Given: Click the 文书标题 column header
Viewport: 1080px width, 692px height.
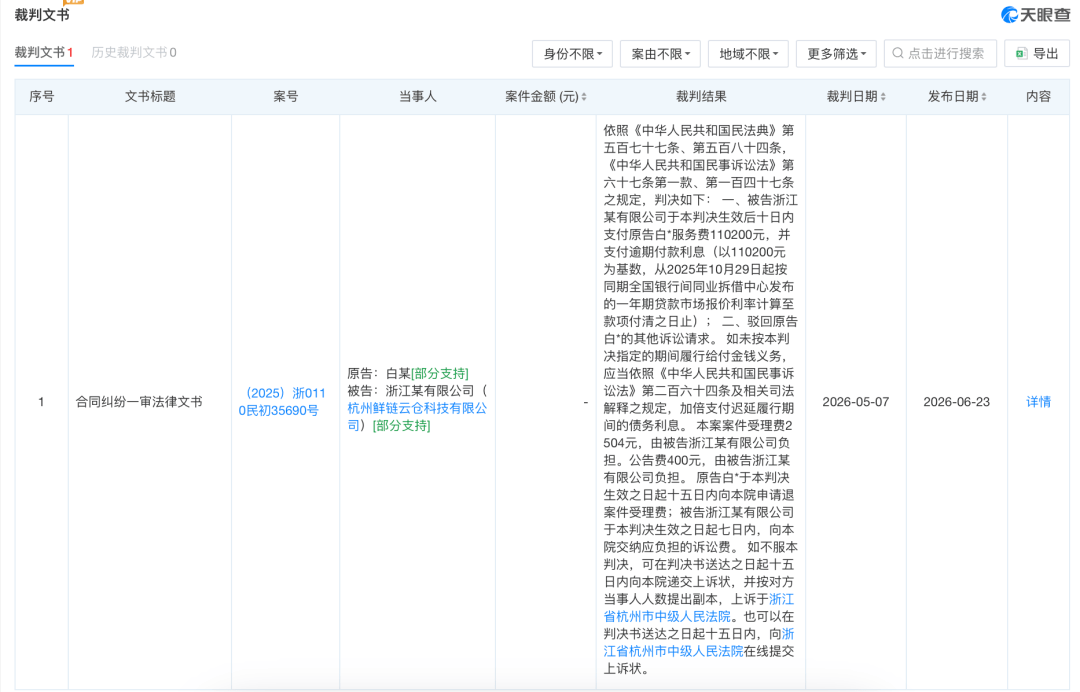Looking at the screenshot, I should click(x=150, y=97).
